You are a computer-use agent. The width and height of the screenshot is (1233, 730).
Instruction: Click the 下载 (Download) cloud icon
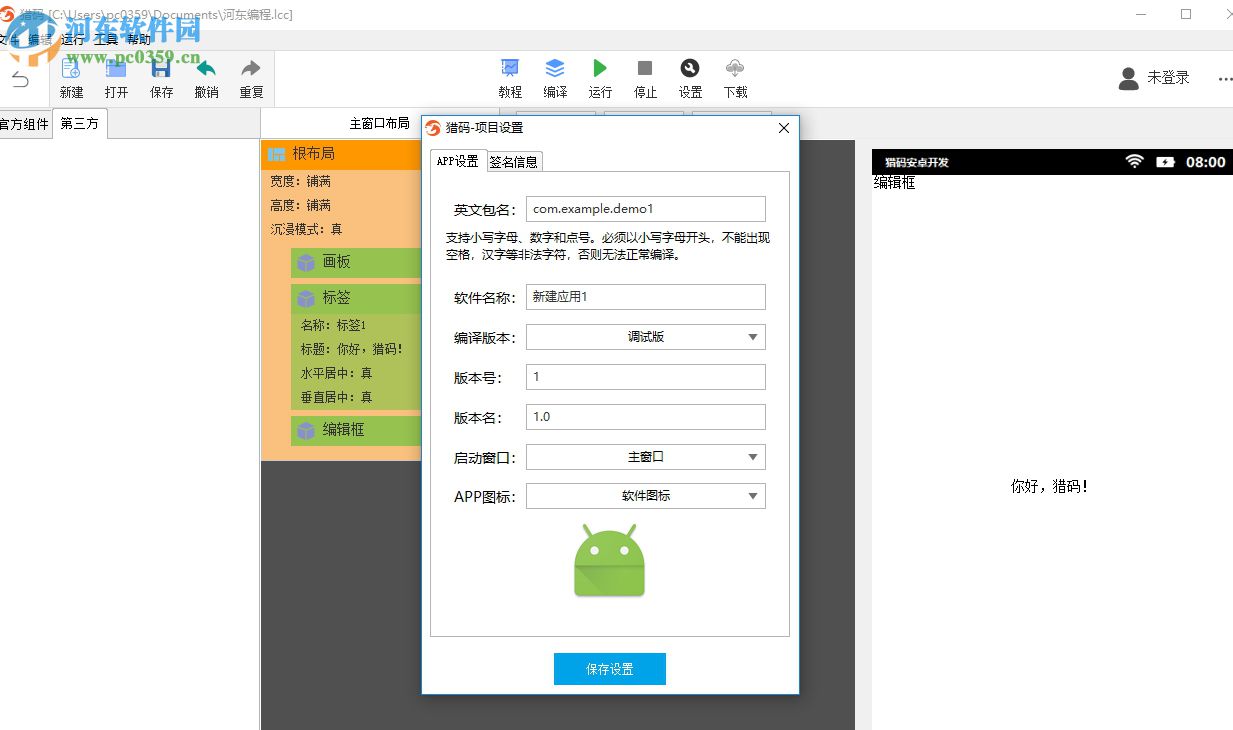(735, 68)
